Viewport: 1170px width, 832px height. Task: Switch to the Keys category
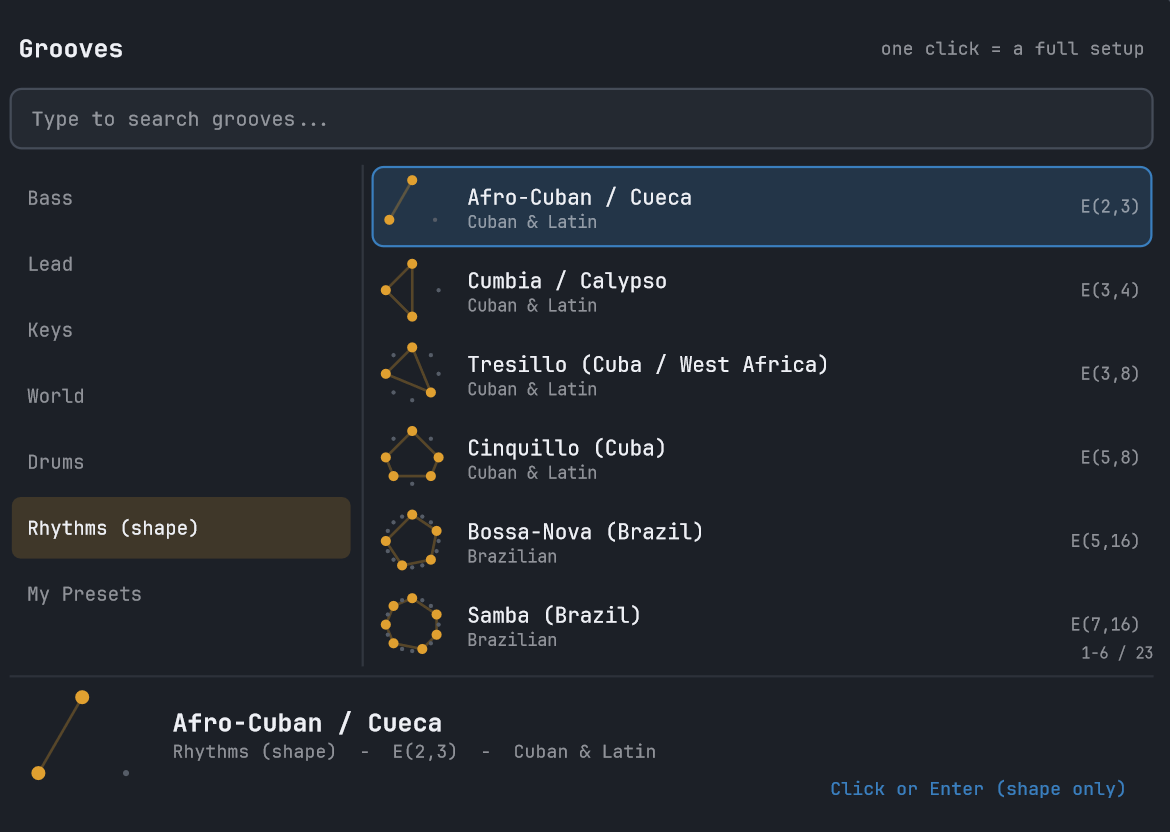click(x=181, y=330)
